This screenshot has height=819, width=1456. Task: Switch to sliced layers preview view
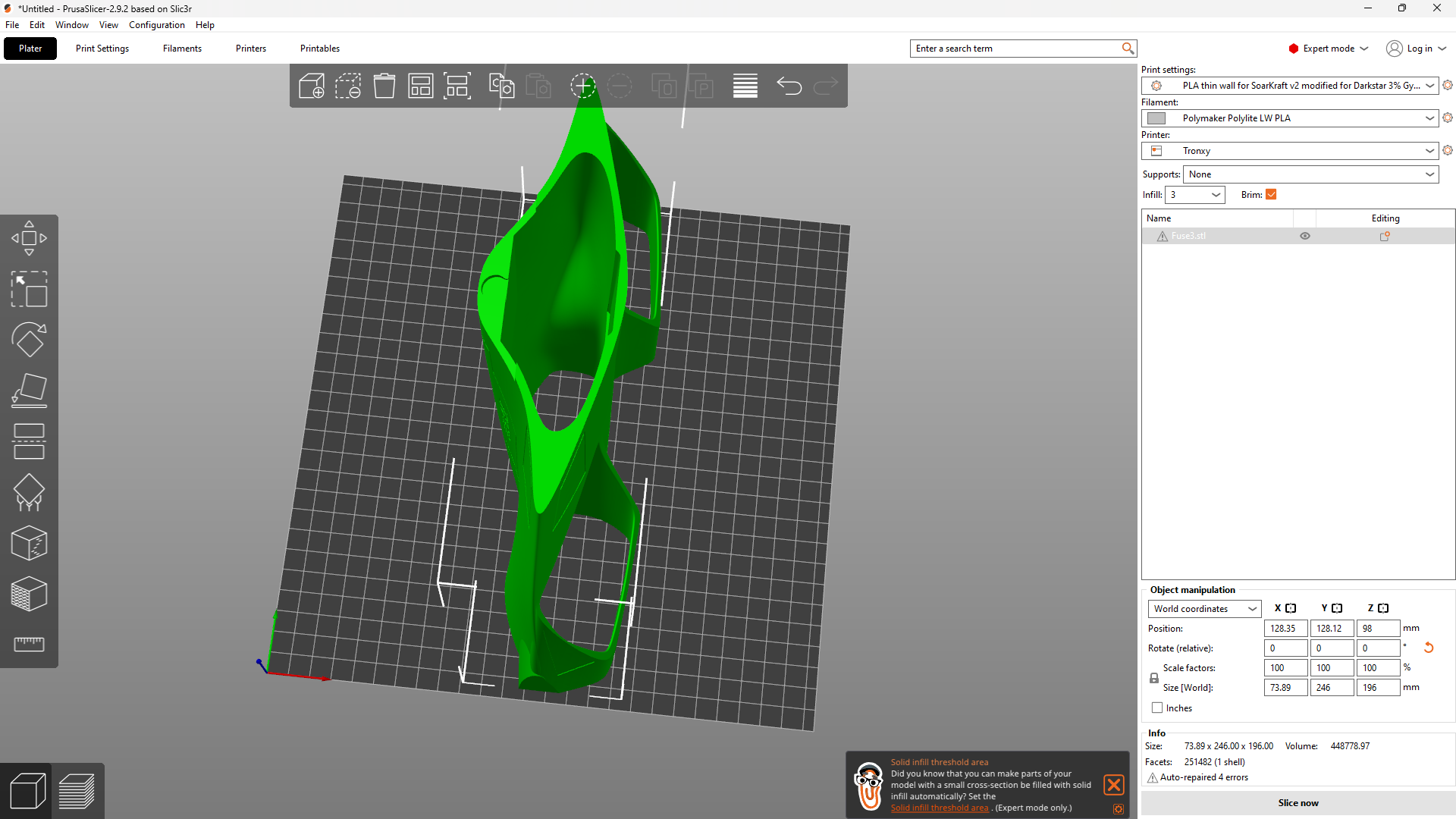(x=77, y=792)
